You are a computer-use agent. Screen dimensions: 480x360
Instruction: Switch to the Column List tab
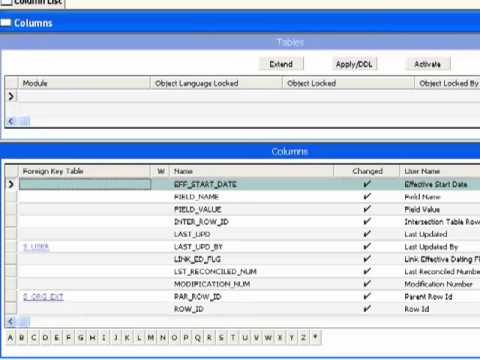pos(33,3)
